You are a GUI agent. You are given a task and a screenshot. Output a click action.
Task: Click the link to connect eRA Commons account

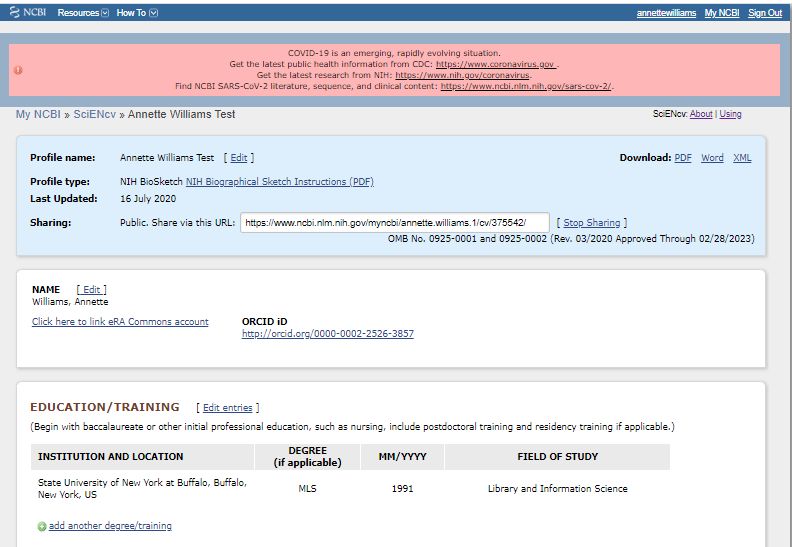pos(120,322)
